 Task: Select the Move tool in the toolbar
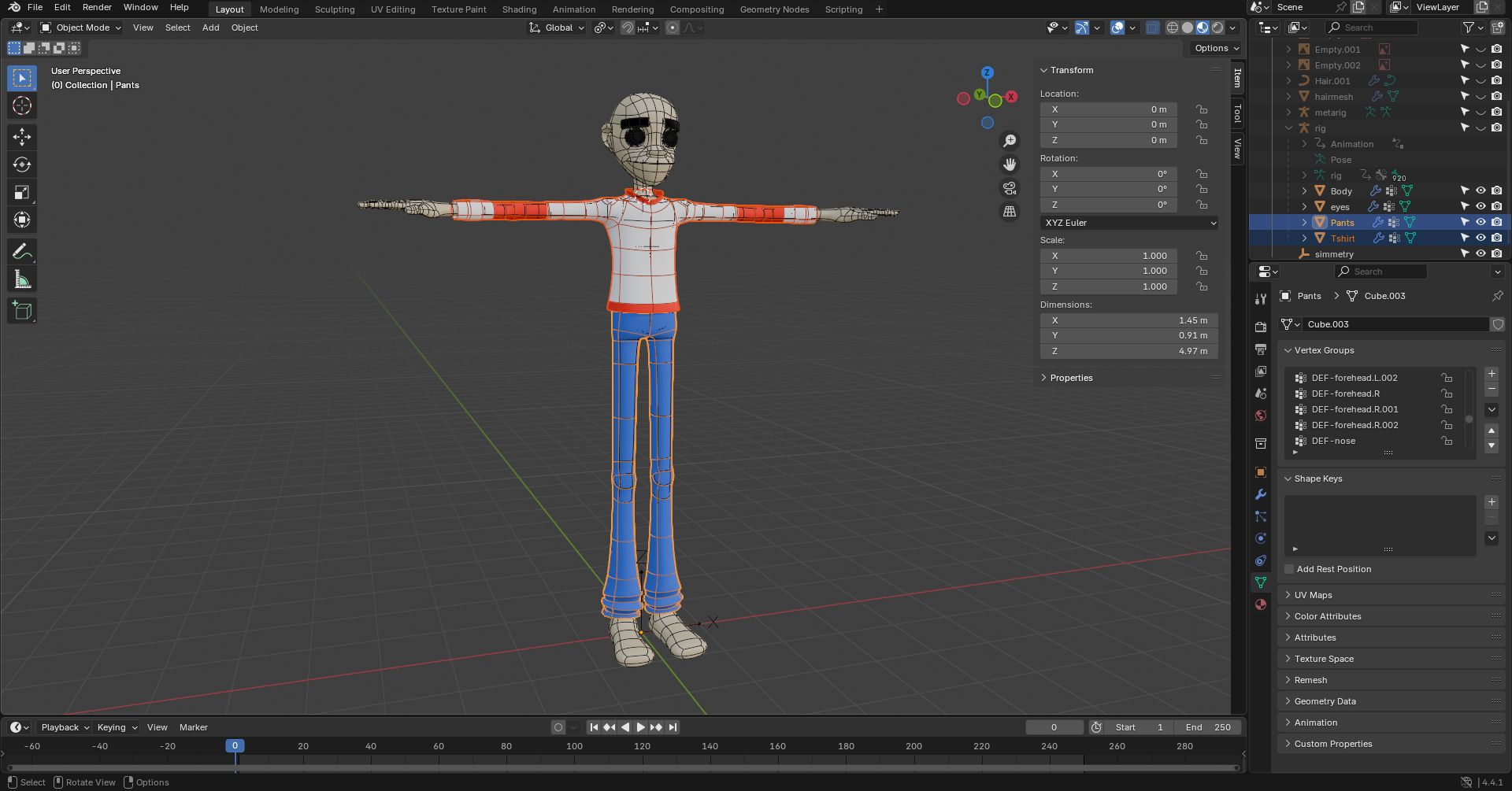click(x=21, y=137)
